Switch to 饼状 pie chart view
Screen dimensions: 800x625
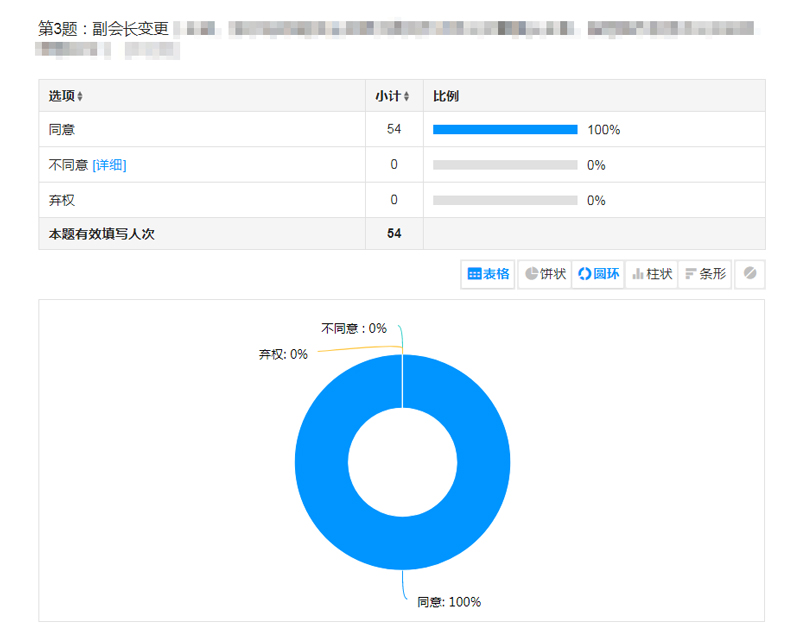point(545,274)
